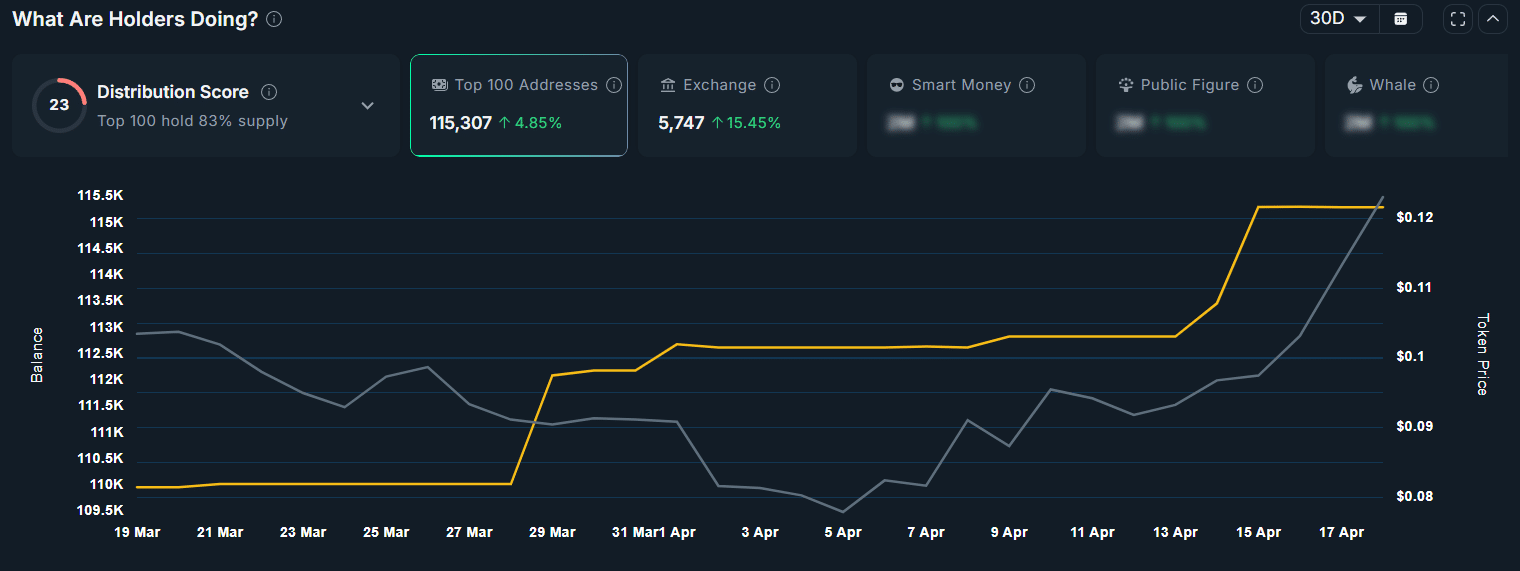The image size is (1520, 571).
Task: Select the Public Figure tab
Action: [1205, 105]
